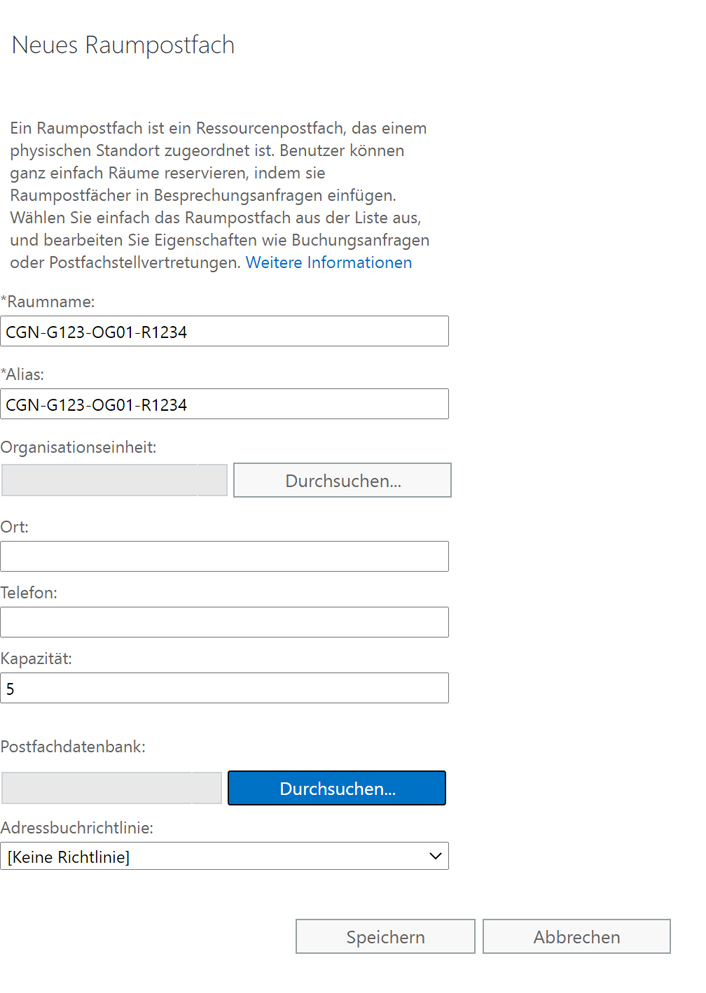Click into the Raumname input field
This screenshot has height=993, width=706.
pos(224,331)
